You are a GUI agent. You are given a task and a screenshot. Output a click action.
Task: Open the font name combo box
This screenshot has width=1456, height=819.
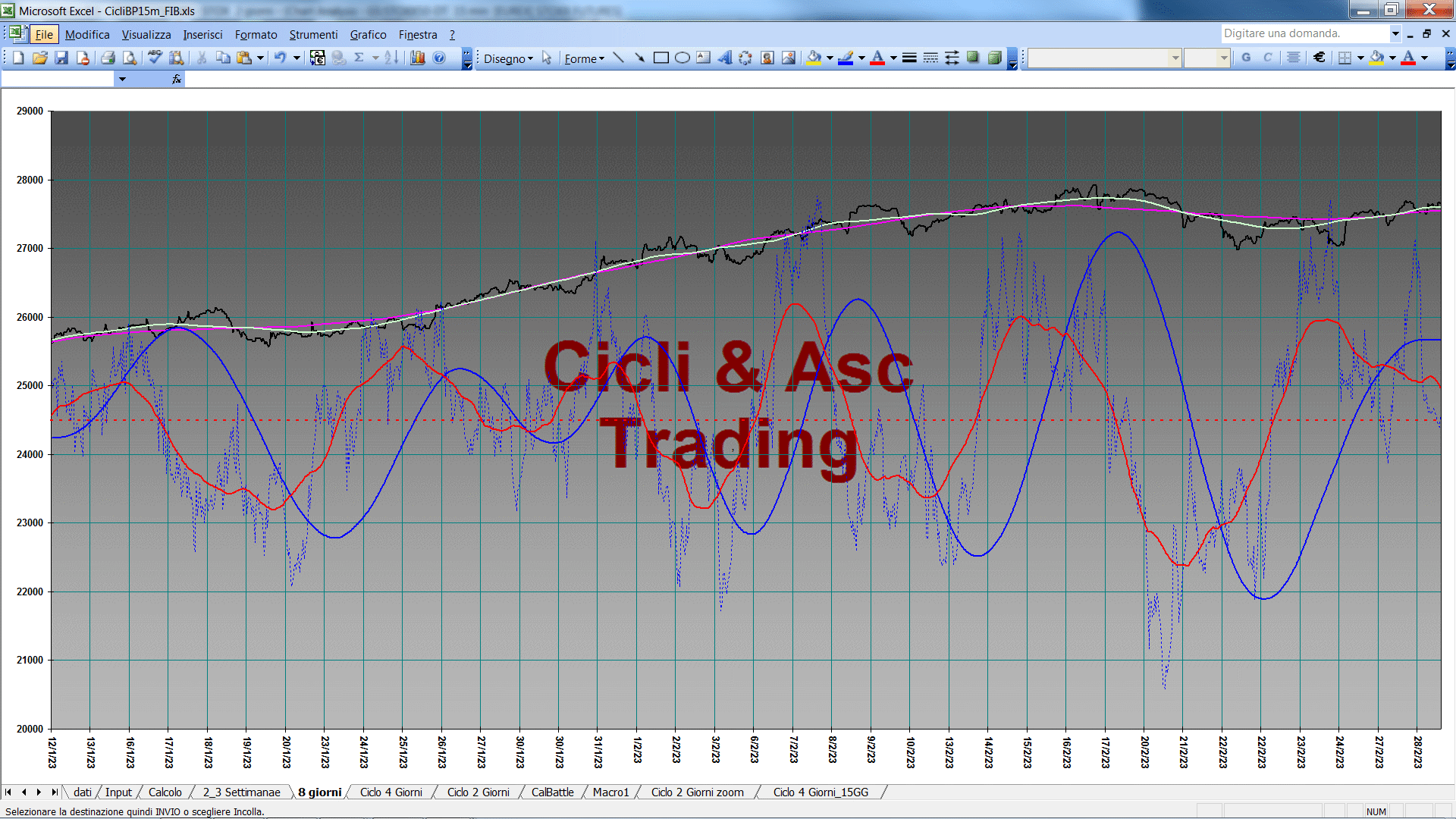coord(1105,58)
